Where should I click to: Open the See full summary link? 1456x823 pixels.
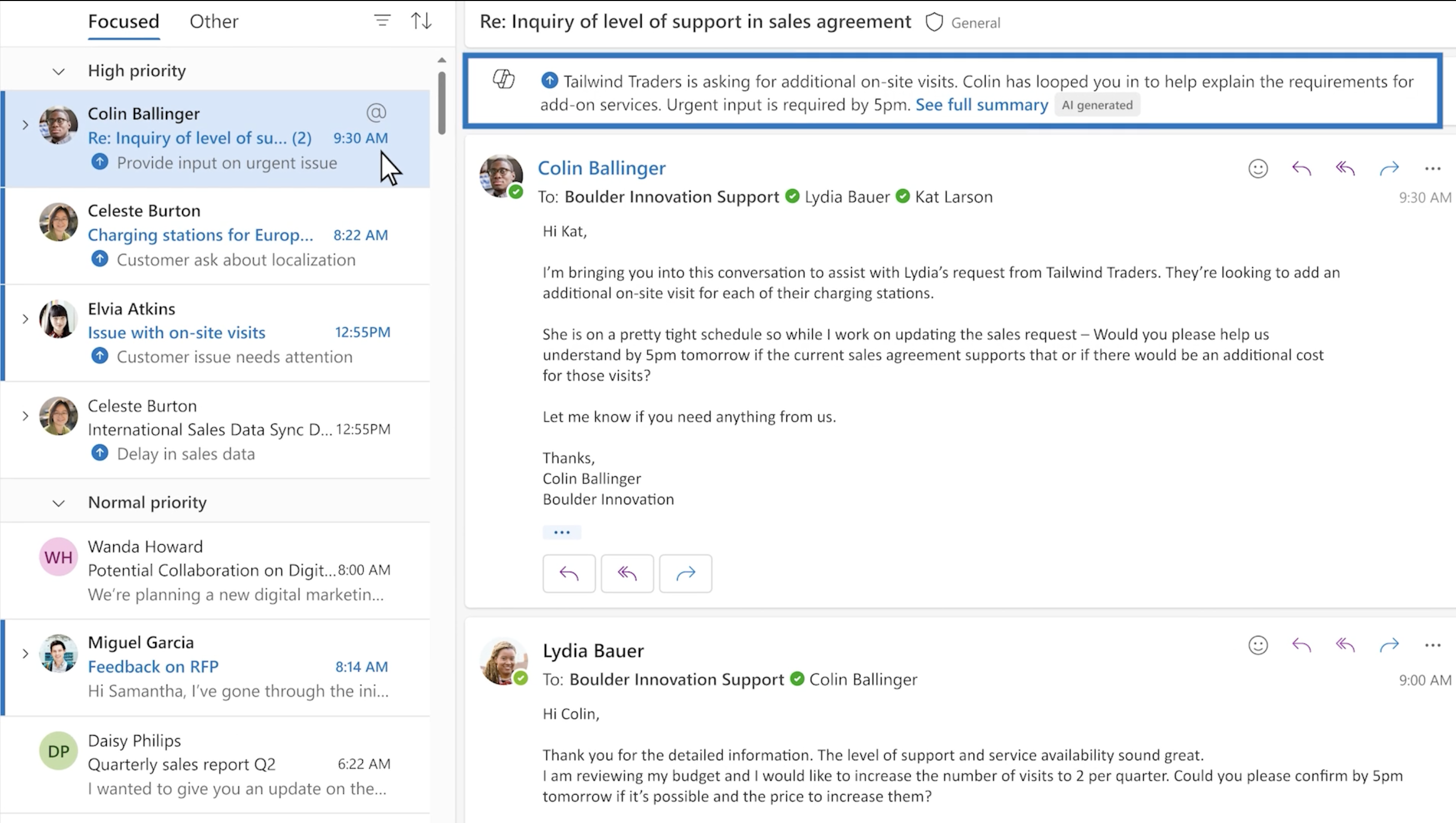[981, 105]
